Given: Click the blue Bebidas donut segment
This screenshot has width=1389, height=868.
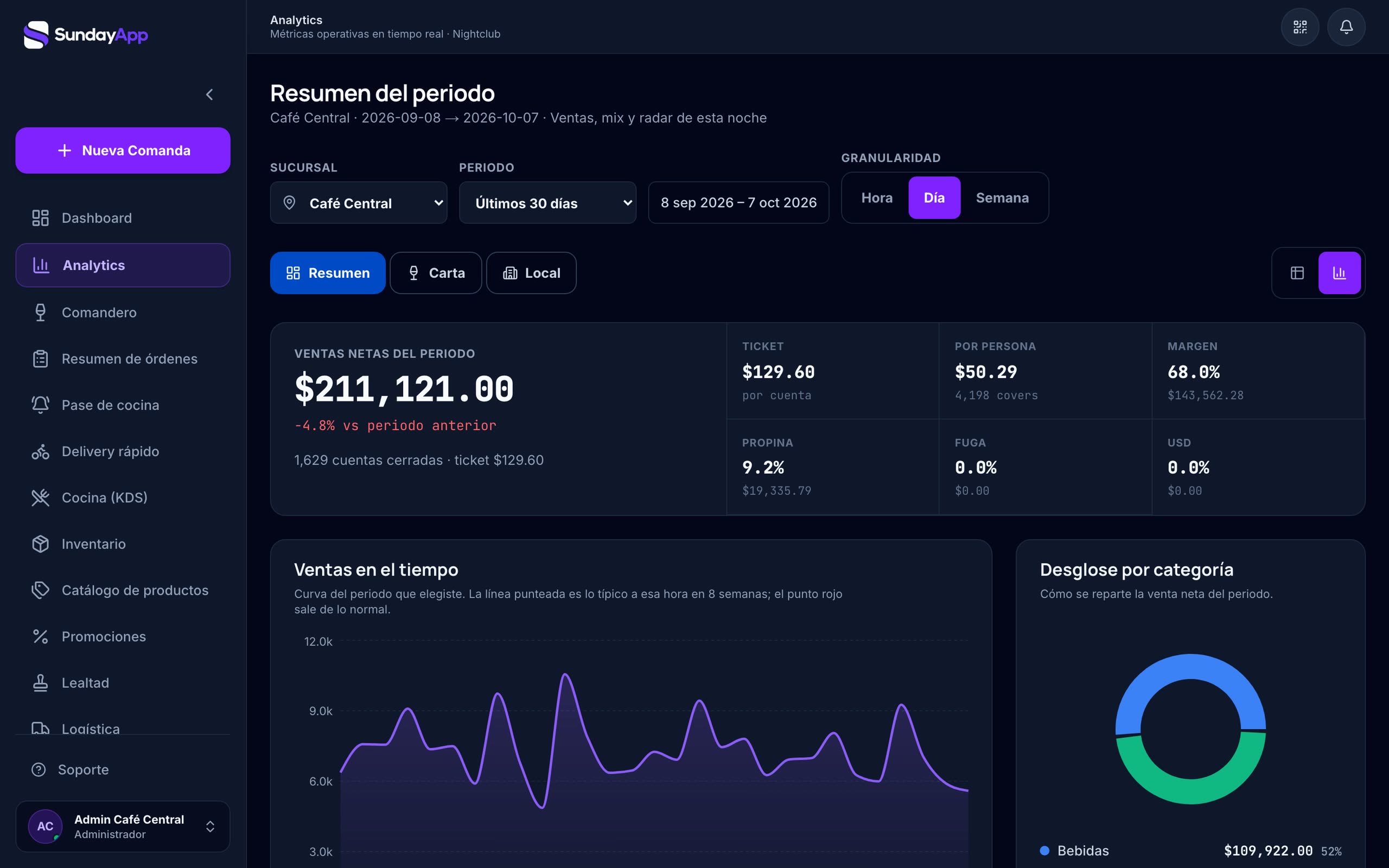Looking at the screenshot, I should pos(1190,667).
